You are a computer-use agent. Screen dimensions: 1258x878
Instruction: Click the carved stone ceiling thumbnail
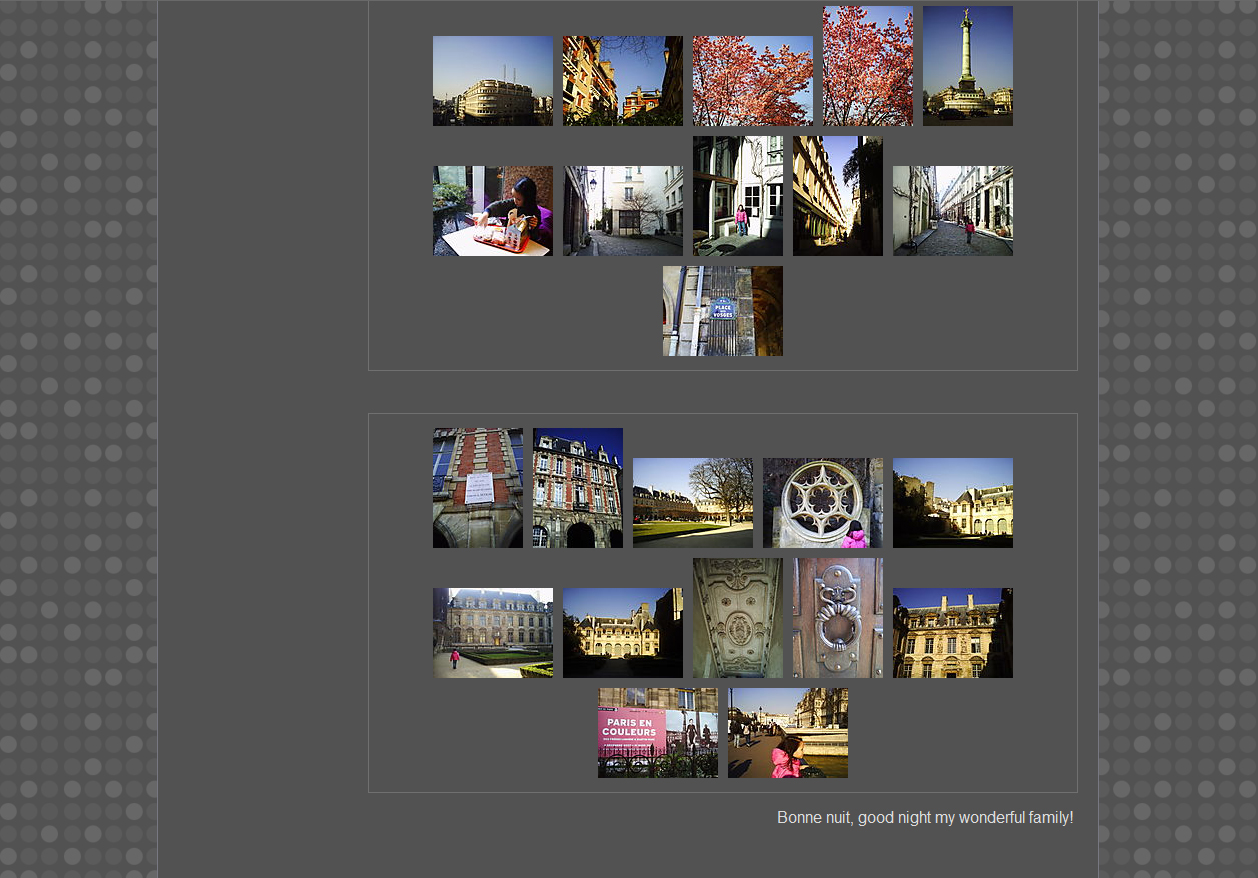click(737, 618)
